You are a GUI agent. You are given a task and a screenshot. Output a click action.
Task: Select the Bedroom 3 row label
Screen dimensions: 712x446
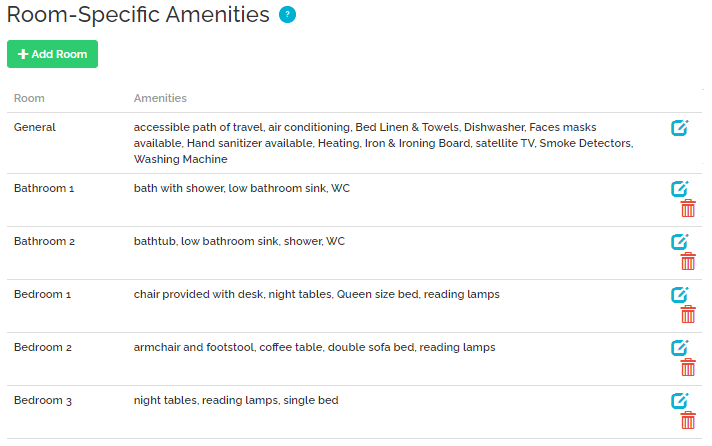43,400
